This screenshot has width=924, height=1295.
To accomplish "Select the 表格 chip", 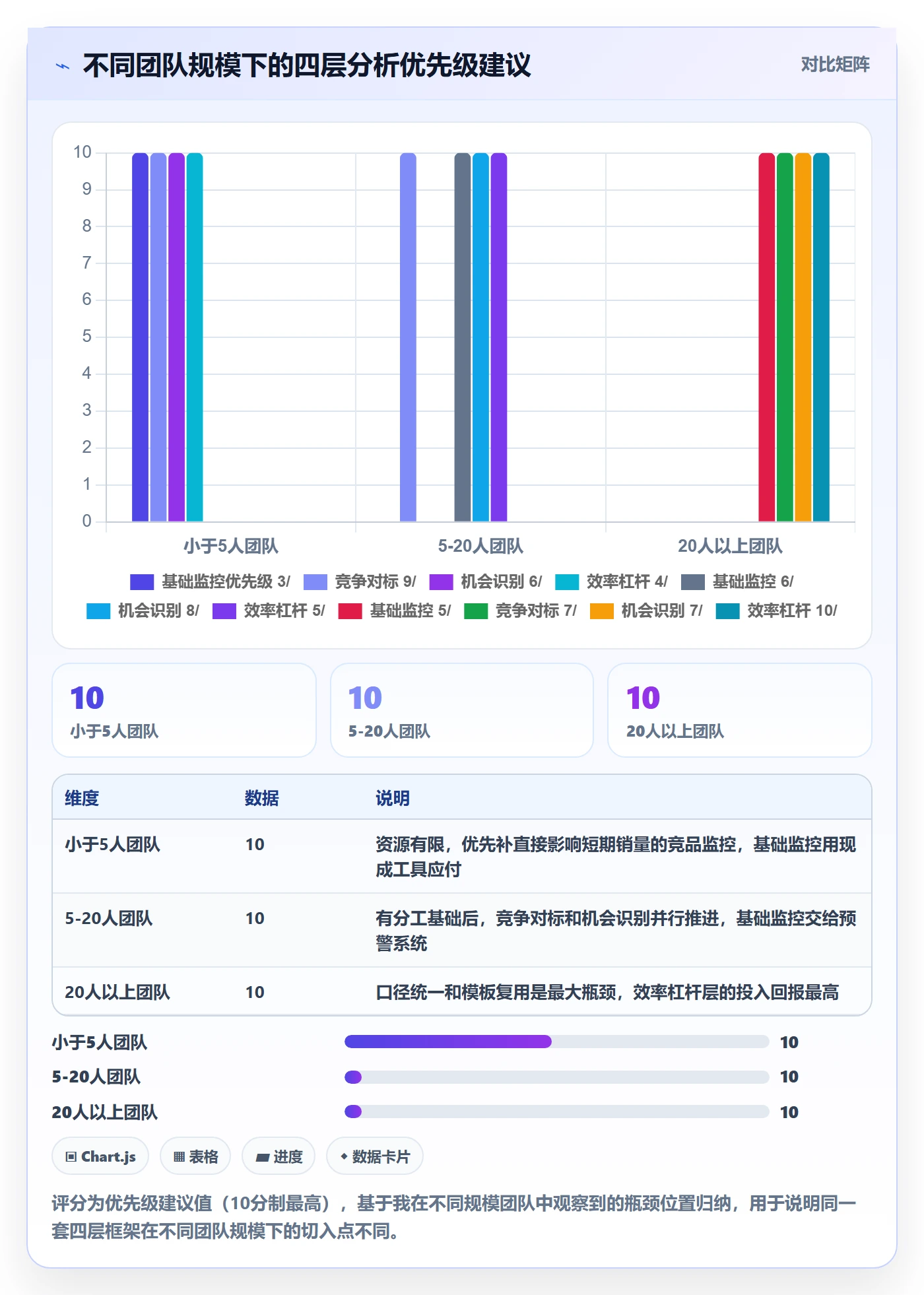I will [x=195, y=1156].
